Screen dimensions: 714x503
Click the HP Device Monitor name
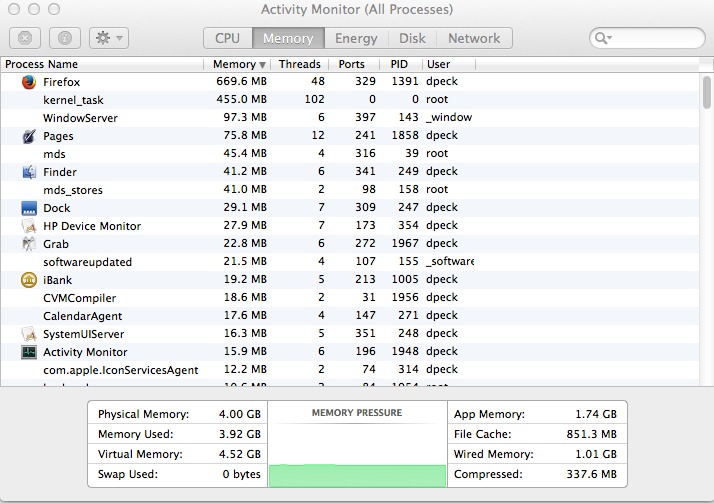pos(92,226)
